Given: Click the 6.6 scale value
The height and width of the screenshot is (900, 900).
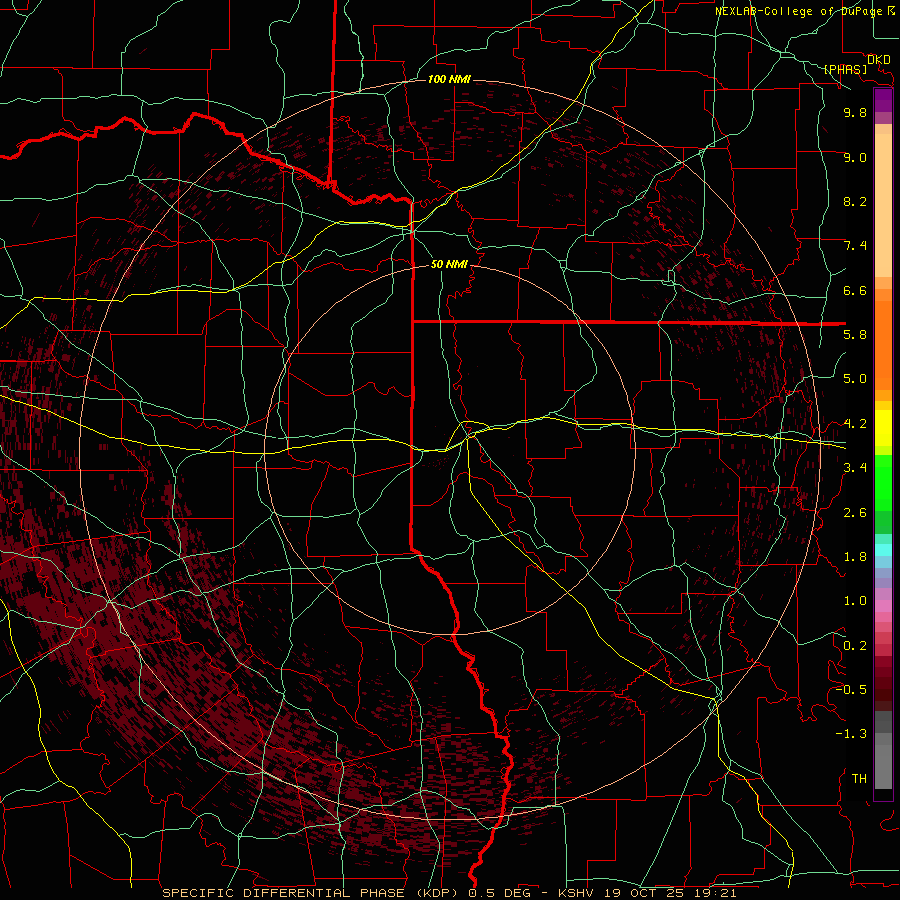Looking at the screenshot, I should point(855,290).
